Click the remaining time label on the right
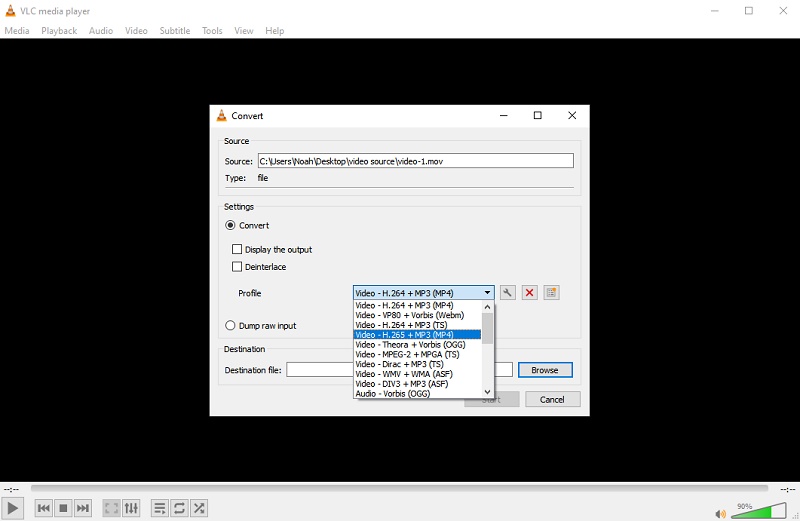Image resolution: width=800 pixels, height=521 pixels. pyautogui.click(x=788, y=489)
